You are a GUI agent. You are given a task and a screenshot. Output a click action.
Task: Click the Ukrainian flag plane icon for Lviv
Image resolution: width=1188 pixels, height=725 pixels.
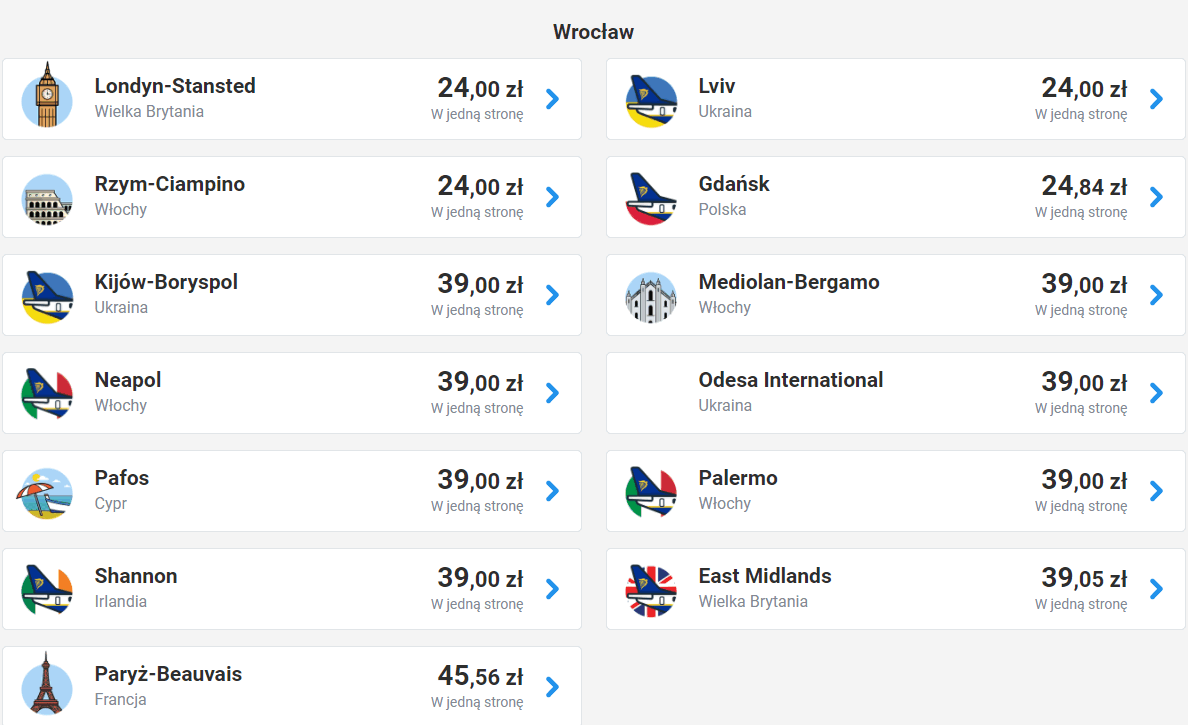(x=651, y=99)
